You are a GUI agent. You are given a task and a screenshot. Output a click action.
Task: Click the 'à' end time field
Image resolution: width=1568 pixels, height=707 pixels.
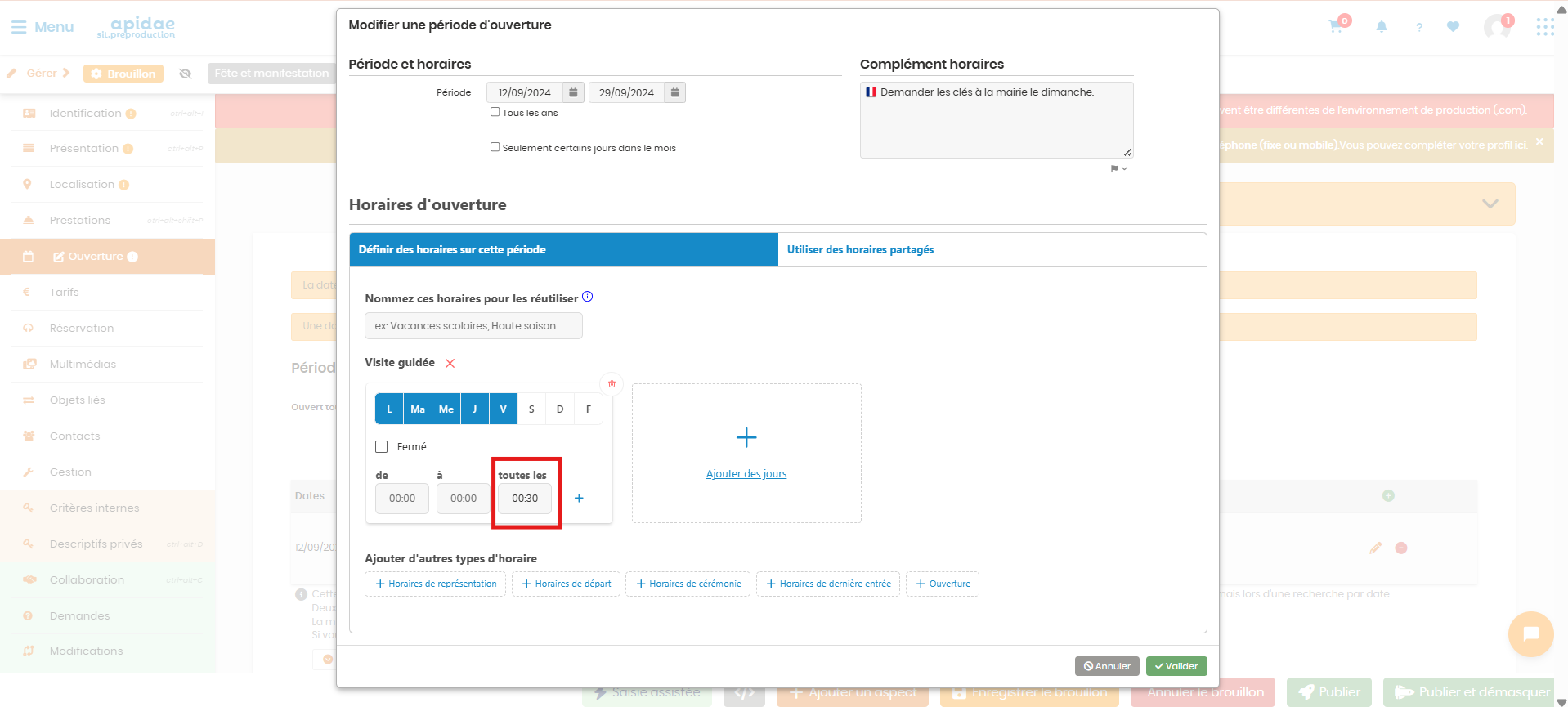click(464, 499)
